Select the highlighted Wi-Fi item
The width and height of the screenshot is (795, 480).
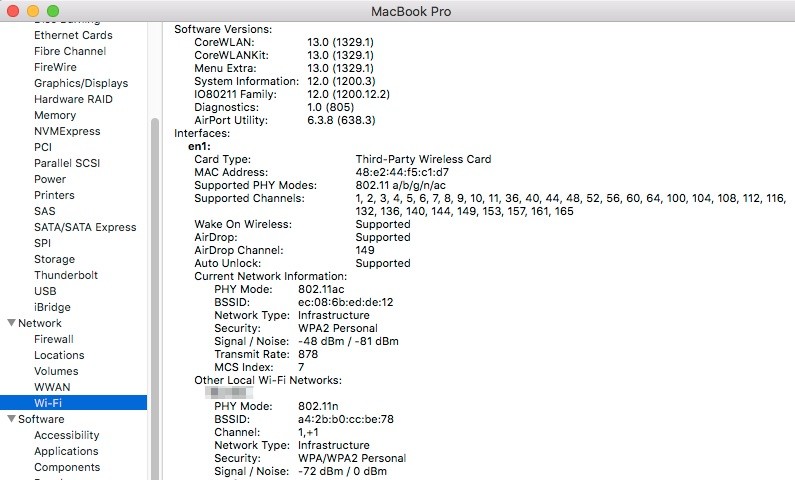tap(74, 403)
